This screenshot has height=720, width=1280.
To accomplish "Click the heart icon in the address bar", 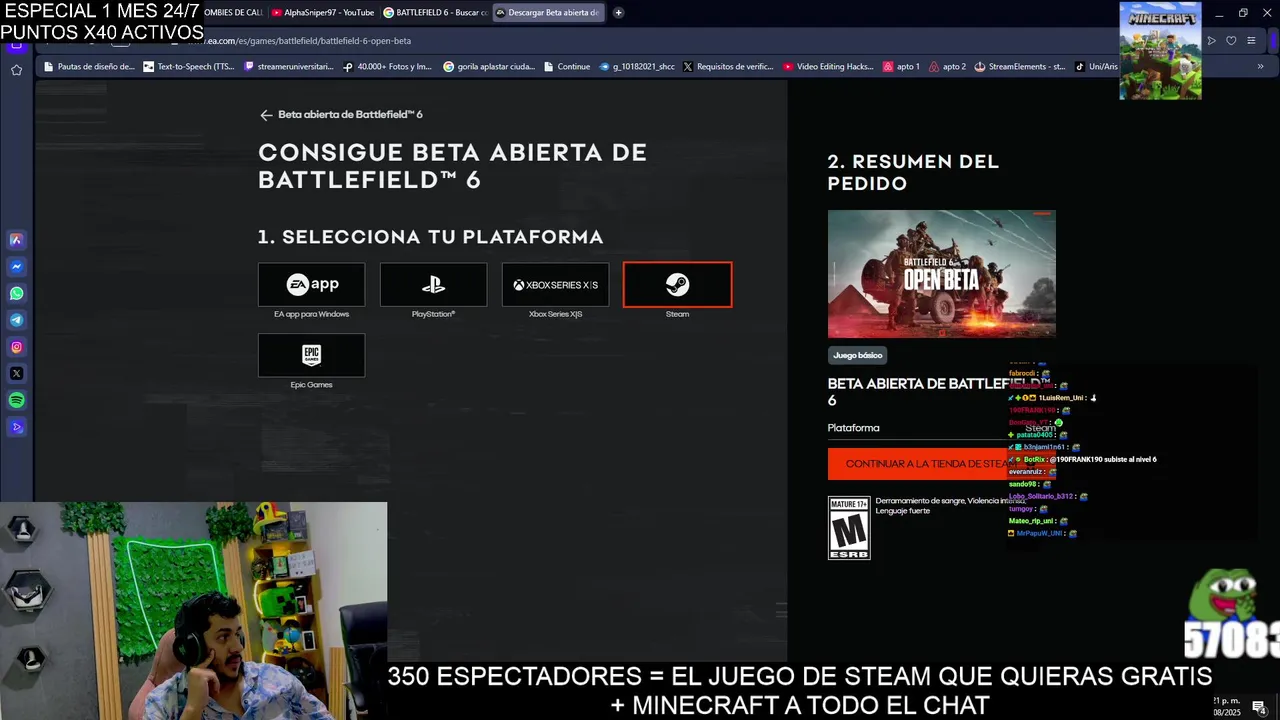I will pyautogui.click(x=1231, y=41).
